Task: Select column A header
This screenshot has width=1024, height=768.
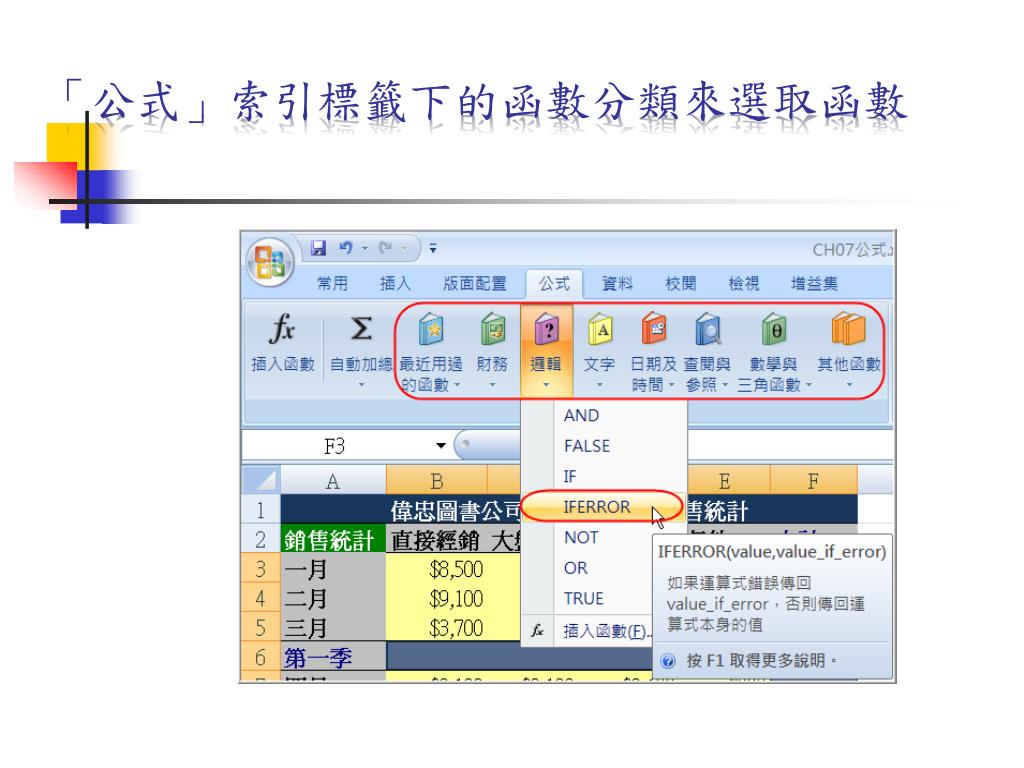Action: 333,481
